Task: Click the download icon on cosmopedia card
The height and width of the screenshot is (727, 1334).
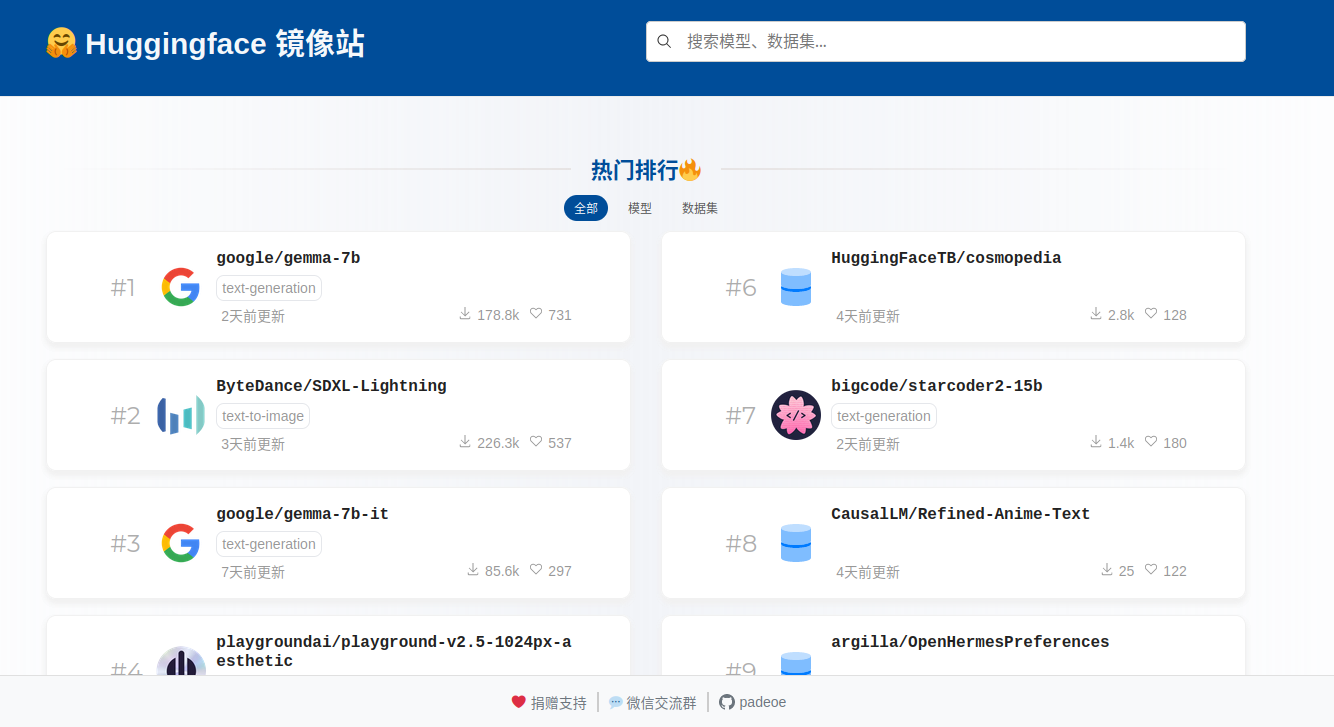Action: click(x=1096, y=314)
